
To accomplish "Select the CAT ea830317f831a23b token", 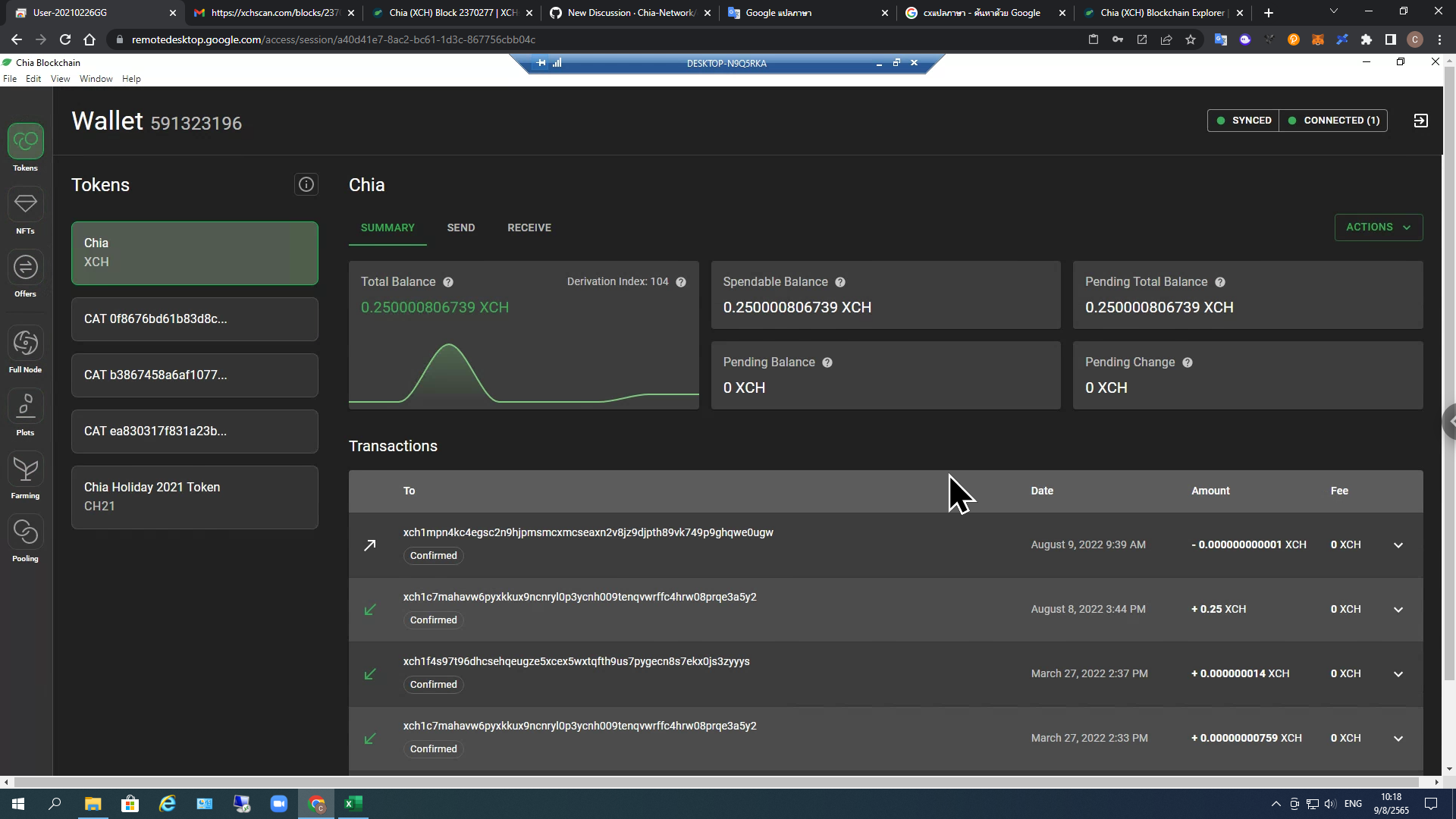I will pyautogui.click(x=195, y=431).
